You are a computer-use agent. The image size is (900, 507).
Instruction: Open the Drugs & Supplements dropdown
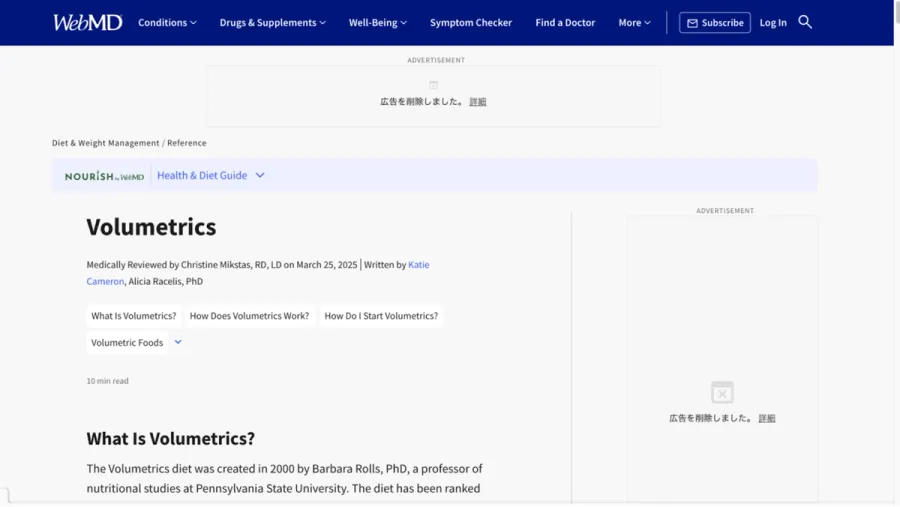tap(273, 22)
